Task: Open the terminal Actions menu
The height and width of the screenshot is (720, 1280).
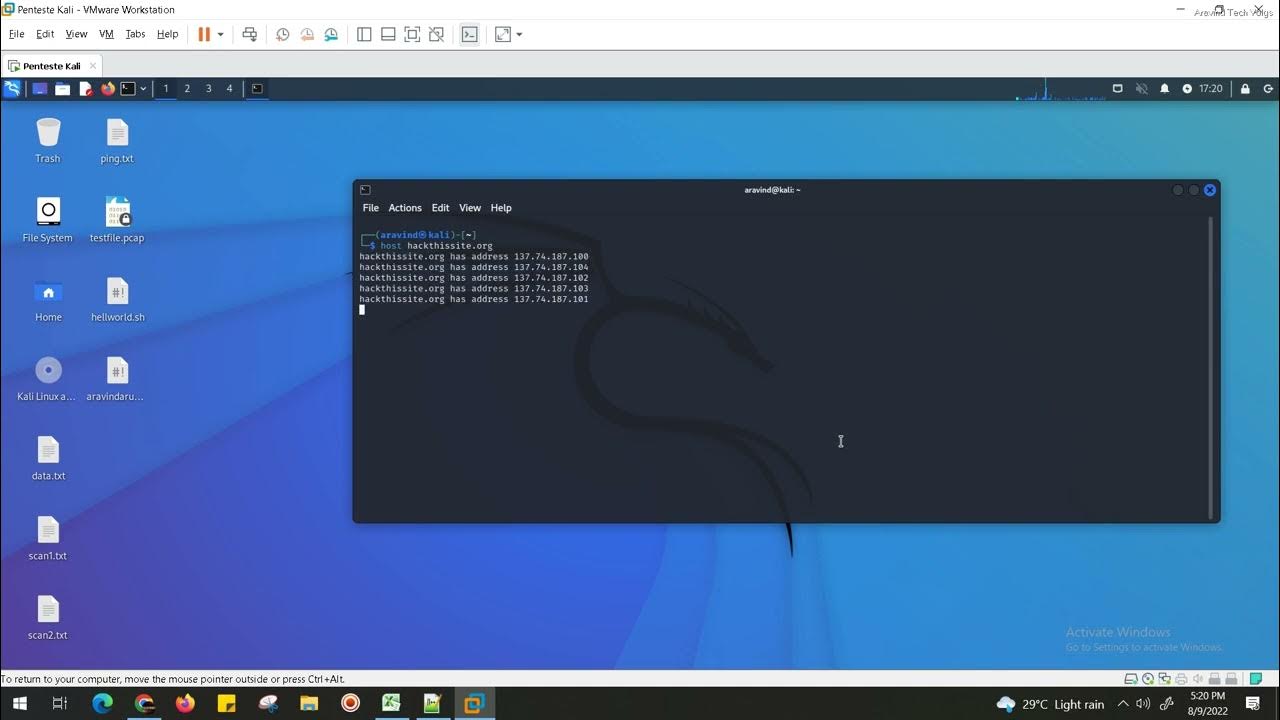Action: pyautogui.click(x=405, y=208)
